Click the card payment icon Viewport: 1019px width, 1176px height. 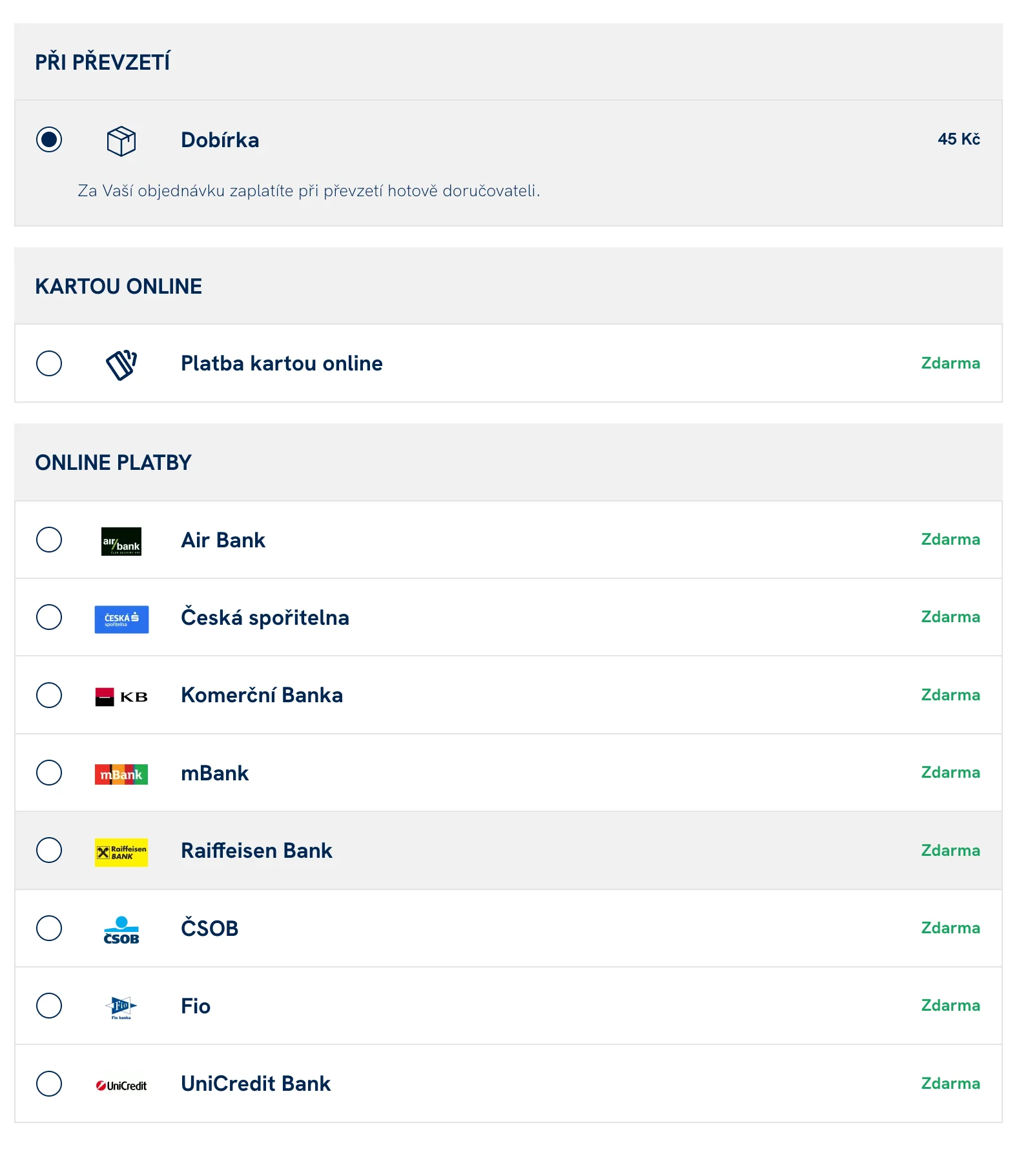121,364
